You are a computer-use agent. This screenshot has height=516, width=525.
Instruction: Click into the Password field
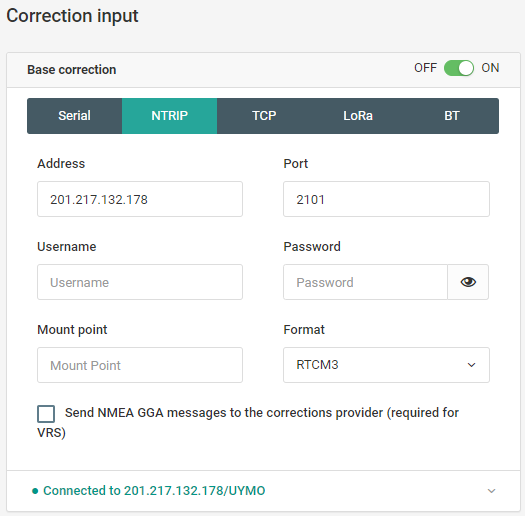(365, 282)
